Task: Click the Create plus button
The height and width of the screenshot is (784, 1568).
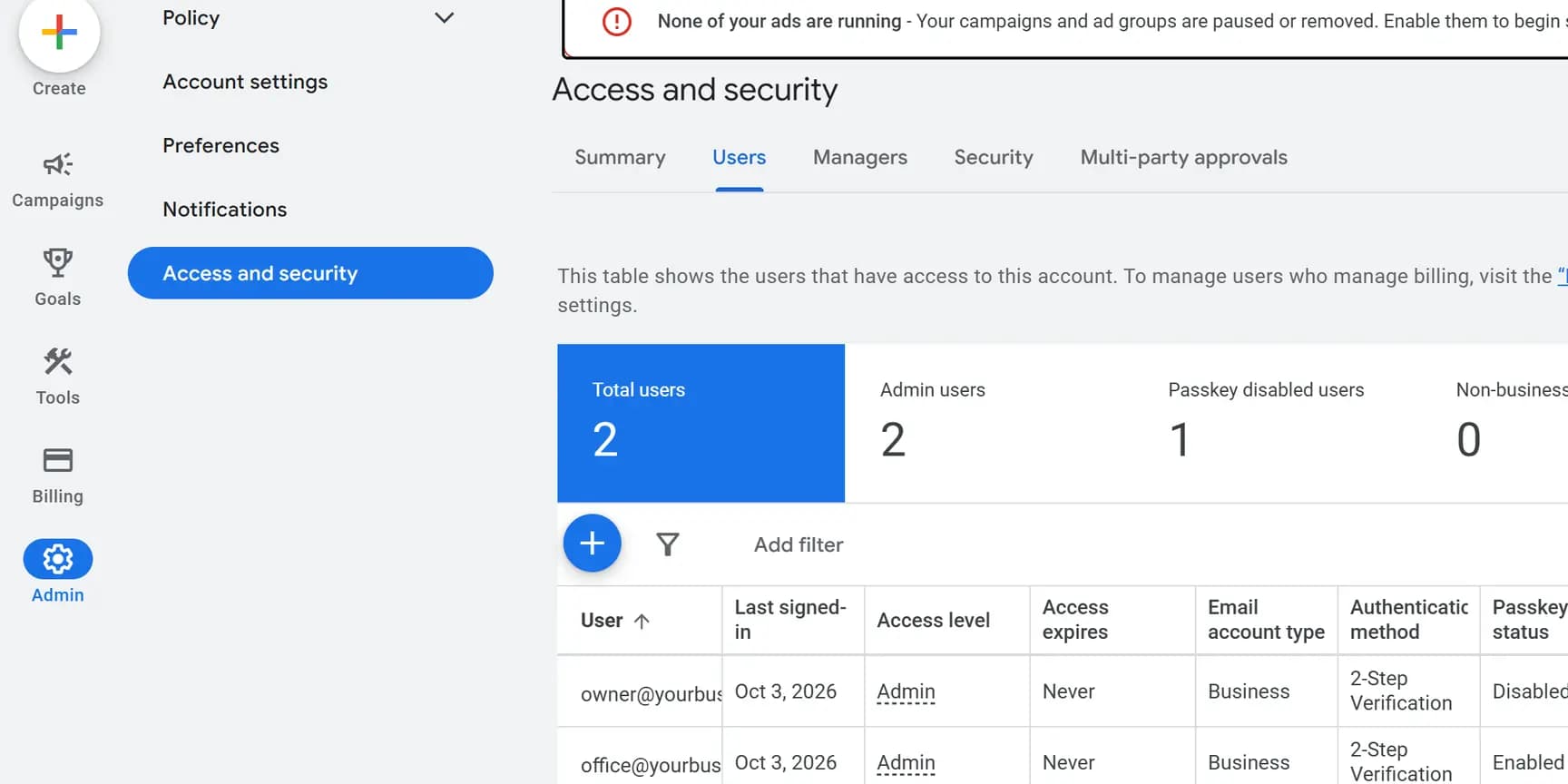Action: click(x=59, y=33)
